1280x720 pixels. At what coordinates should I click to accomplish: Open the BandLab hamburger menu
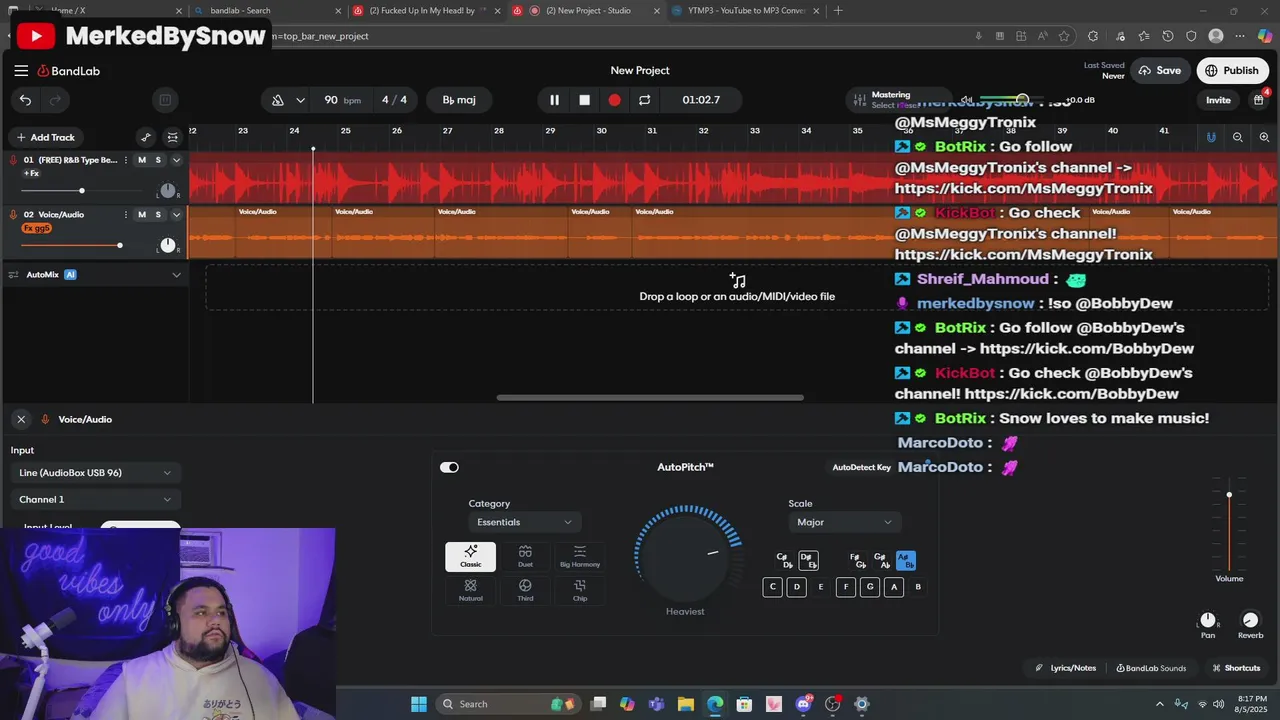21,71
